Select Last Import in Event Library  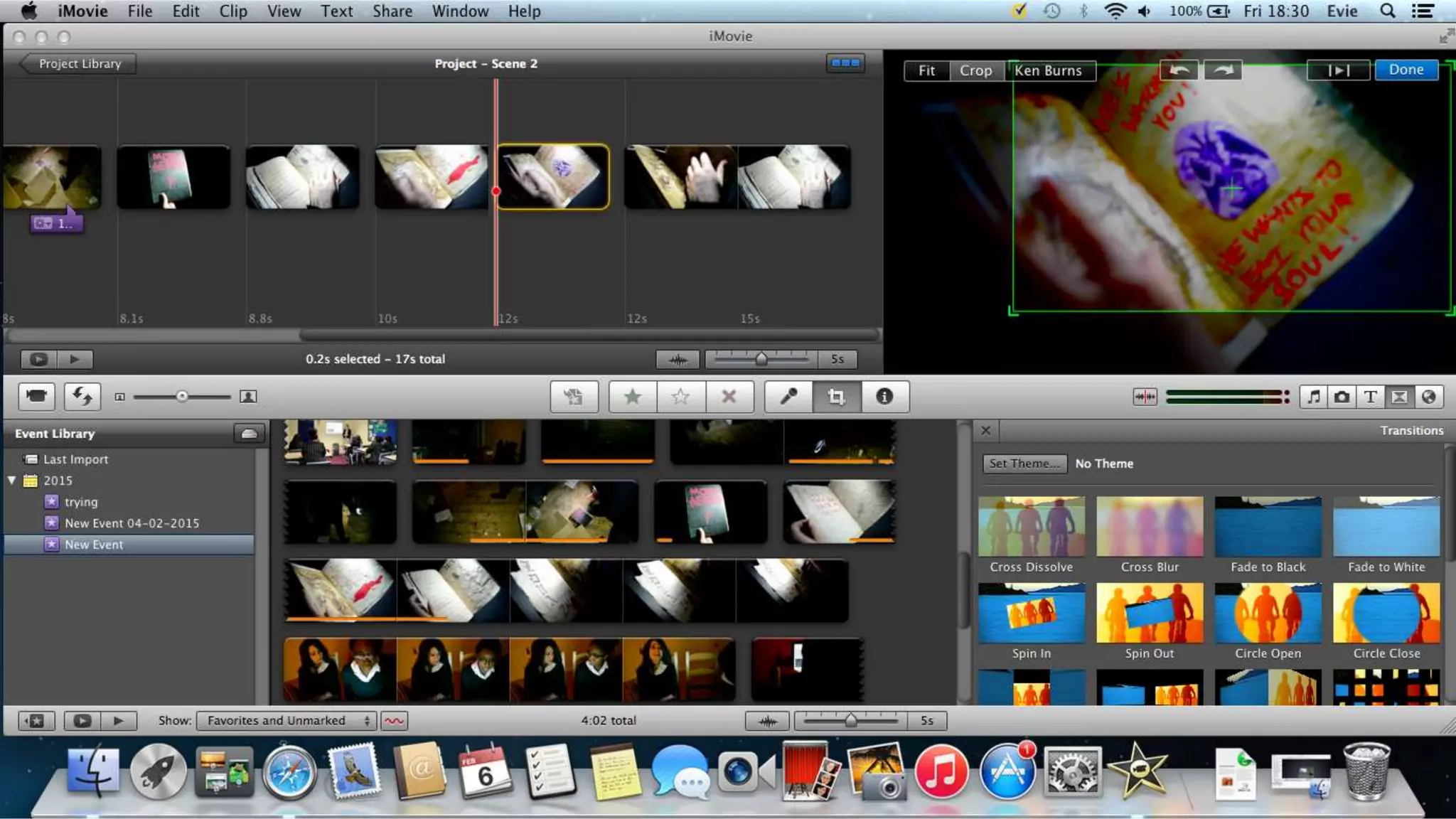coord(75,459)
